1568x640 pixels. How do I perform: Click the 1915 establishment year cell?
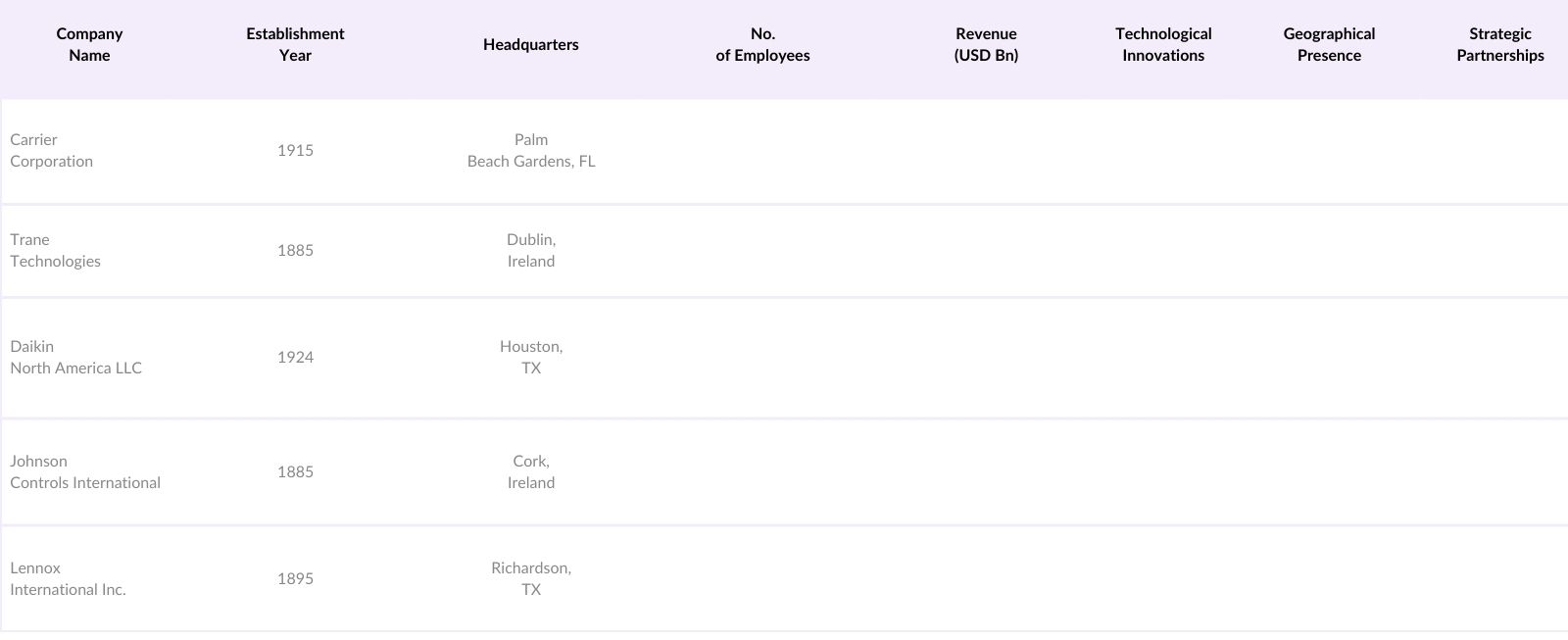(x=295, y=151)
